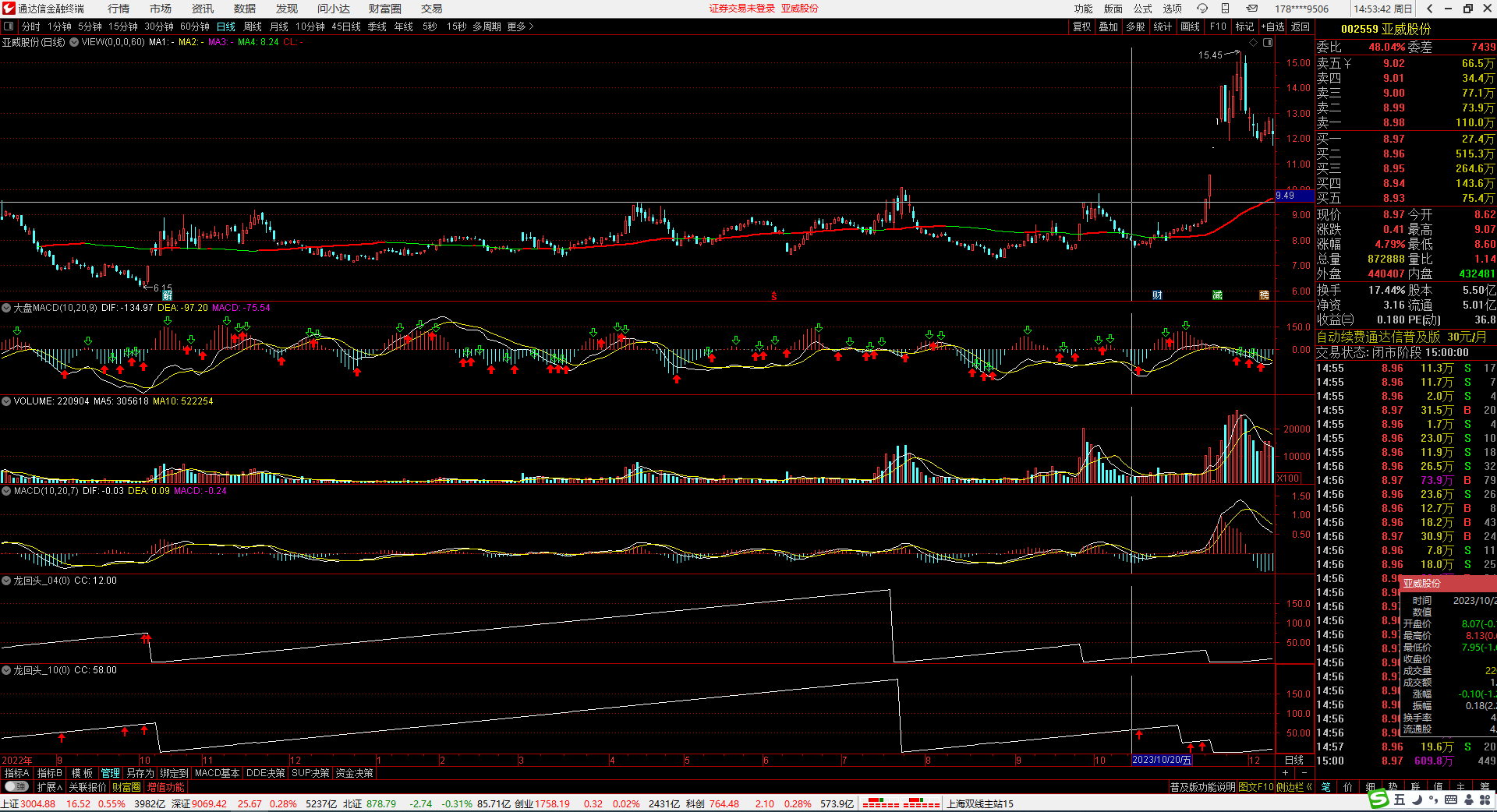Click the Sogou input method S icon

click(1380, 800)
